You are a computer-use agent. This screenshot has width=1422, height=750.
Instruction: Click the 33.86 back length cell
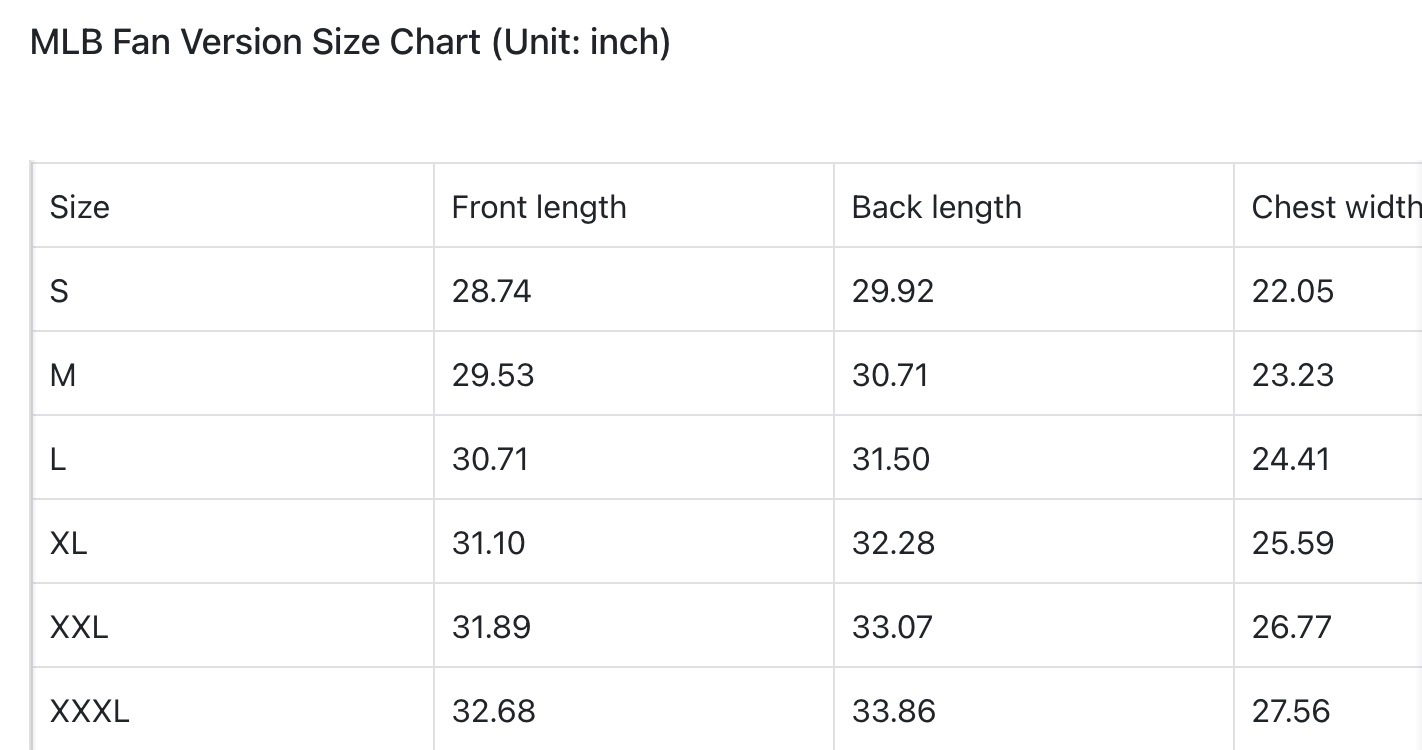(894, 711)
